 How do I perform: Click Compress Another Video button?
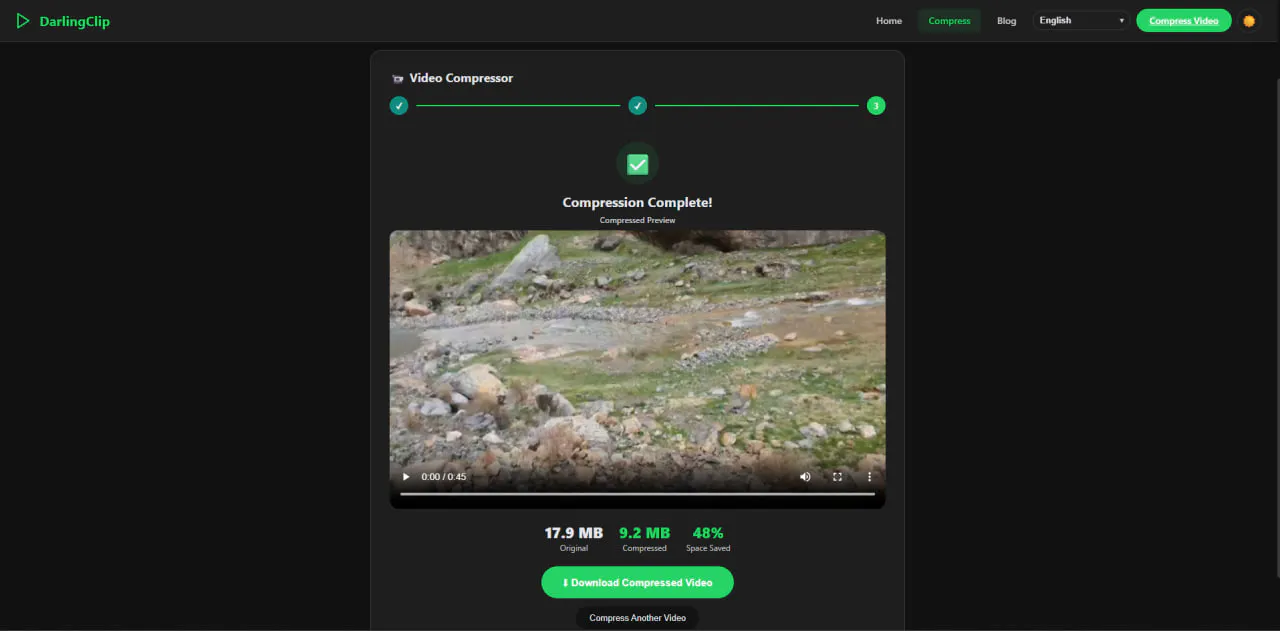[x=637, y=618]
